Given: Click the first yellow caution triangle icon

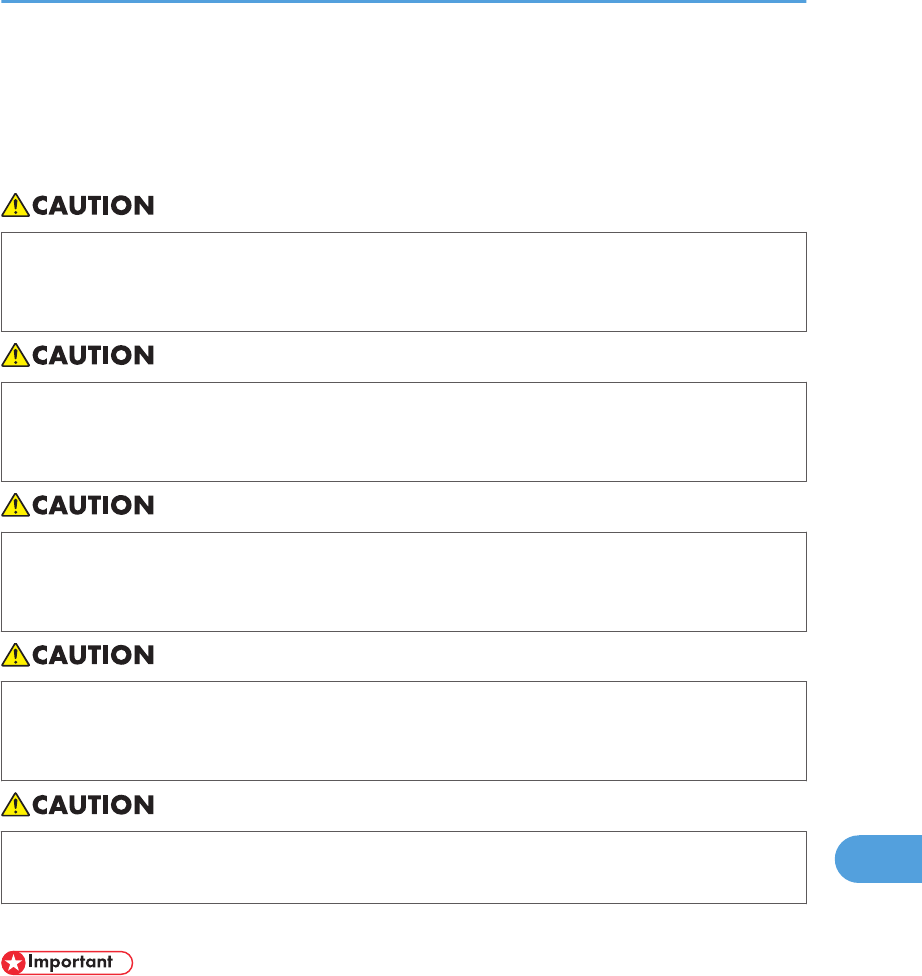Looking at the screenshot, I should (x=15, y=206).
